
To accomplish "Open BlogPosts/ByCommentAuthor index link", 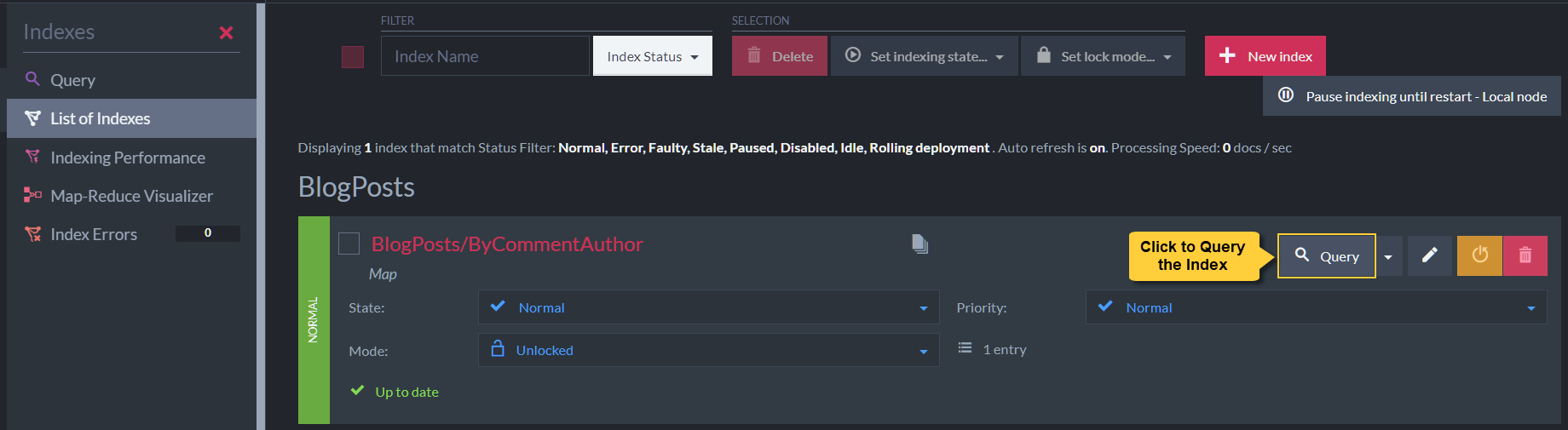I will tap(507, 244).
